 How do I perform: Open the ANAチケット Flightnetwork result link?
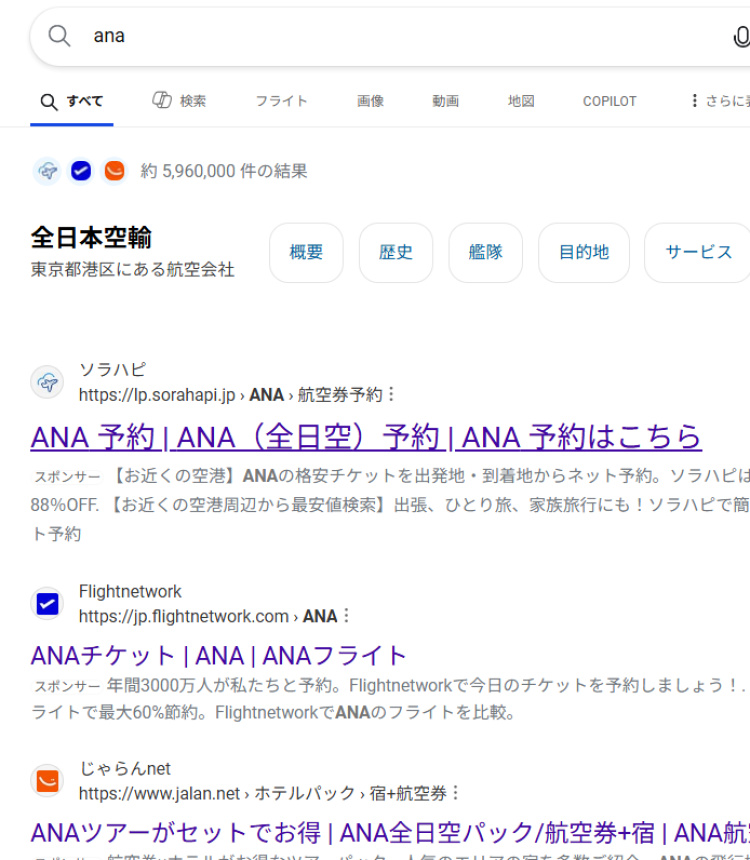click(219, 656)
